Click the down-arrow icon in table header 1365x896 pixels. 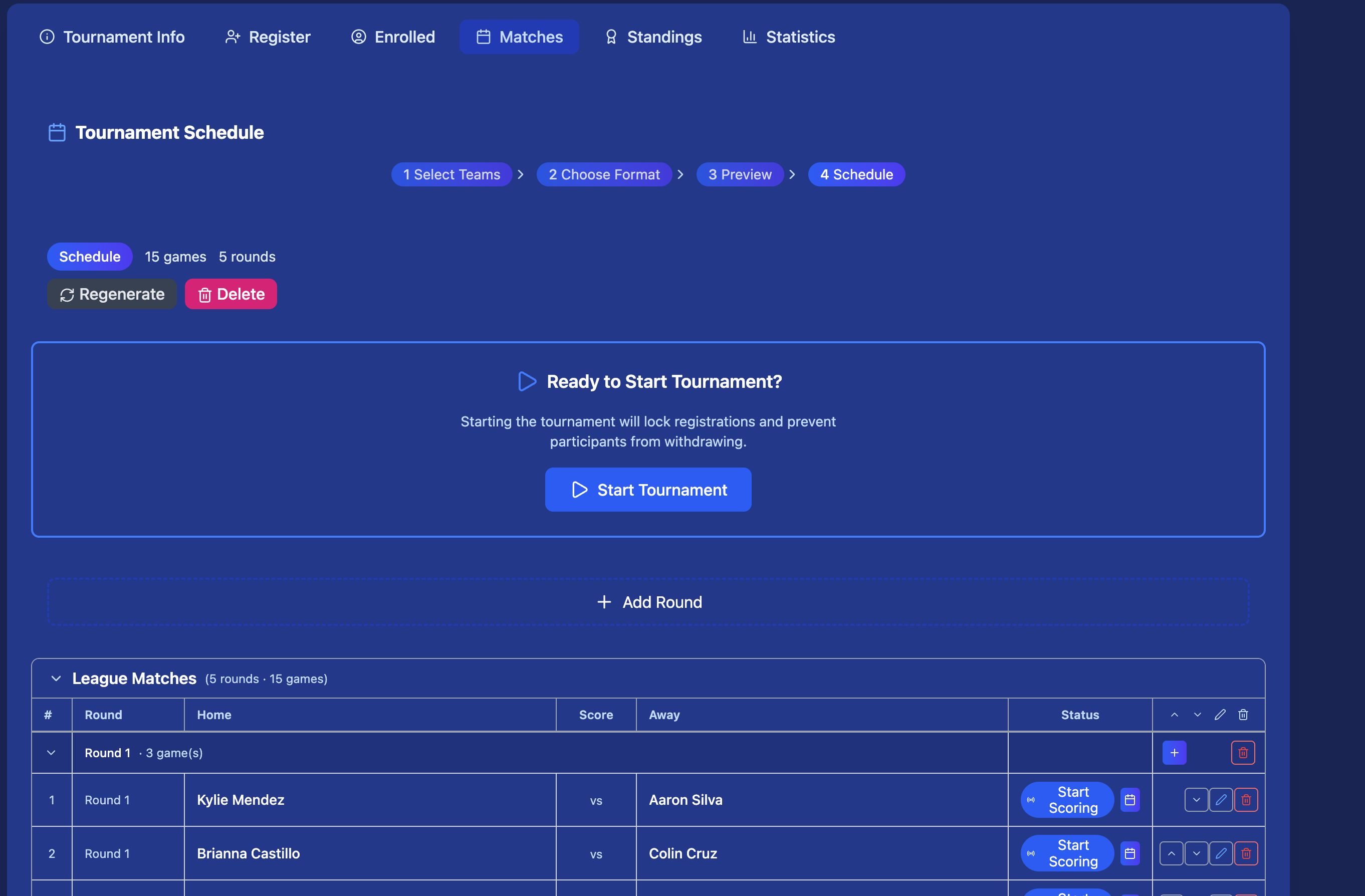coord(1198,715)
